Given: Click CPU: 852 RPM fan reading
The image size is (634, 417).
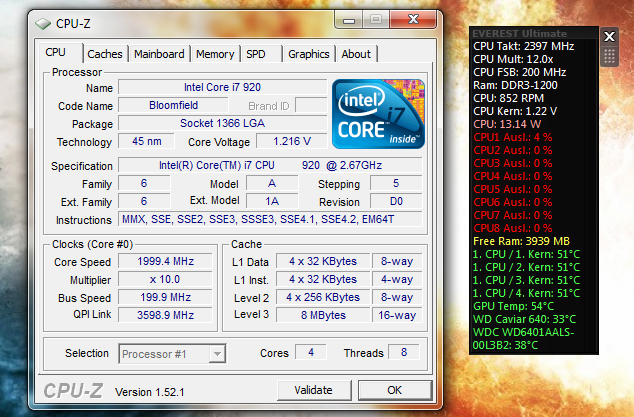Looking at the screenshot, I should (509, 98).
